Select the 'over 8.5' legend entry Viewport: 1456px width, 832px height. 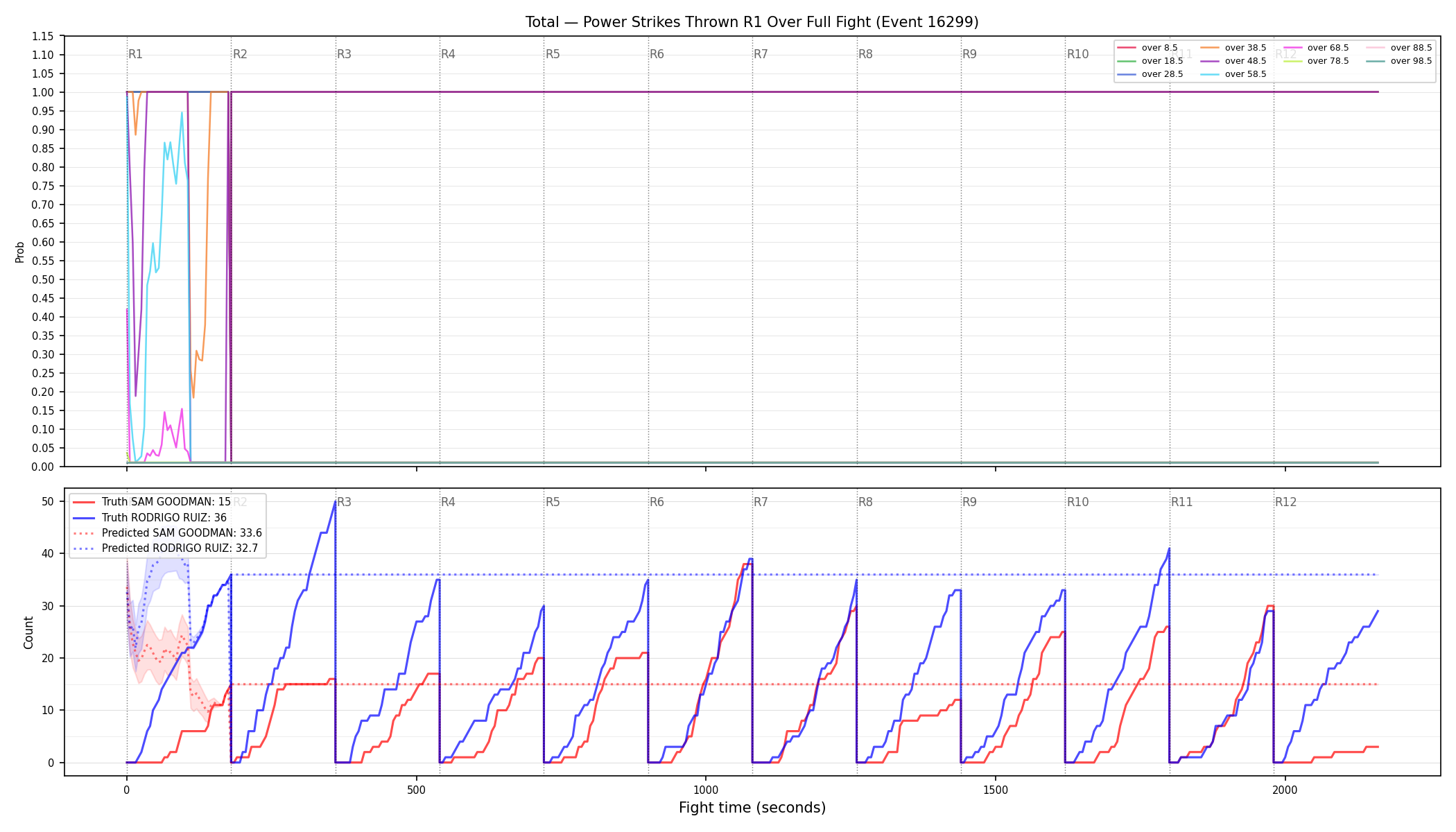[1147, 48]
